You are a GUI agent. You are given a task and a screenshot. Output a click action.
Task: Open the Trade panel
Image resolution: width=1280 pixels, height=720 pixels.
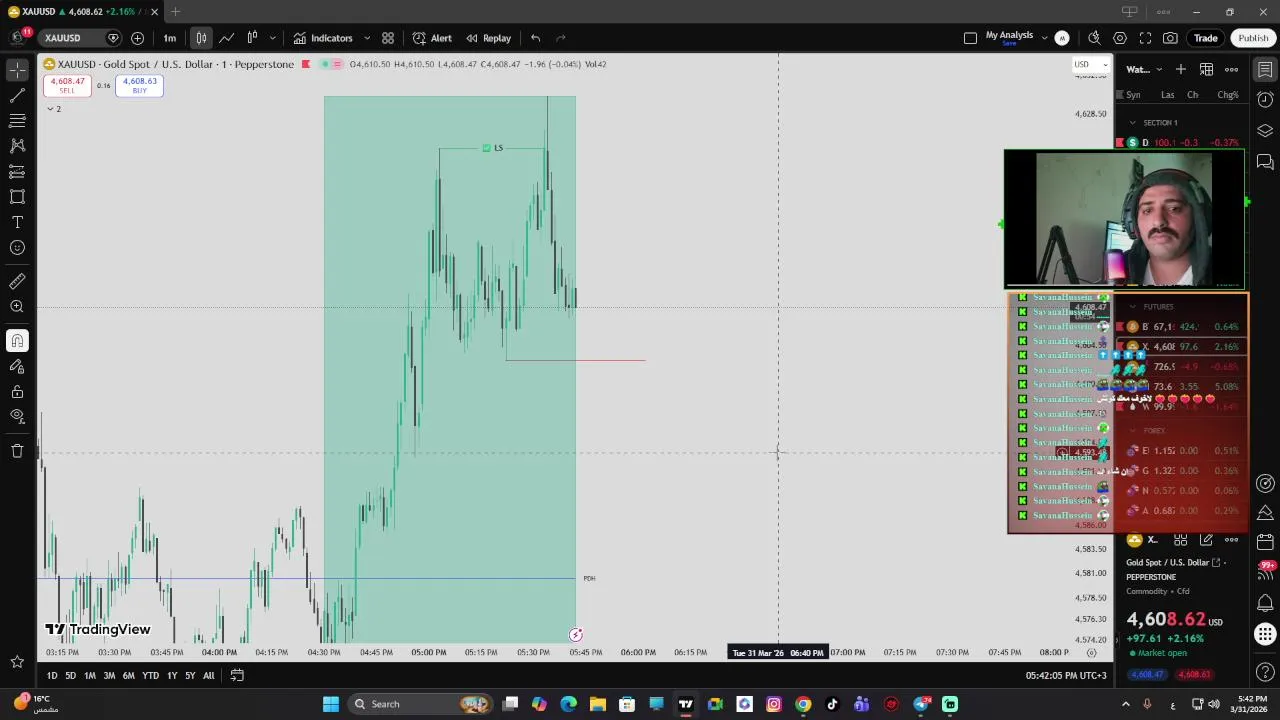(1205, 38)
